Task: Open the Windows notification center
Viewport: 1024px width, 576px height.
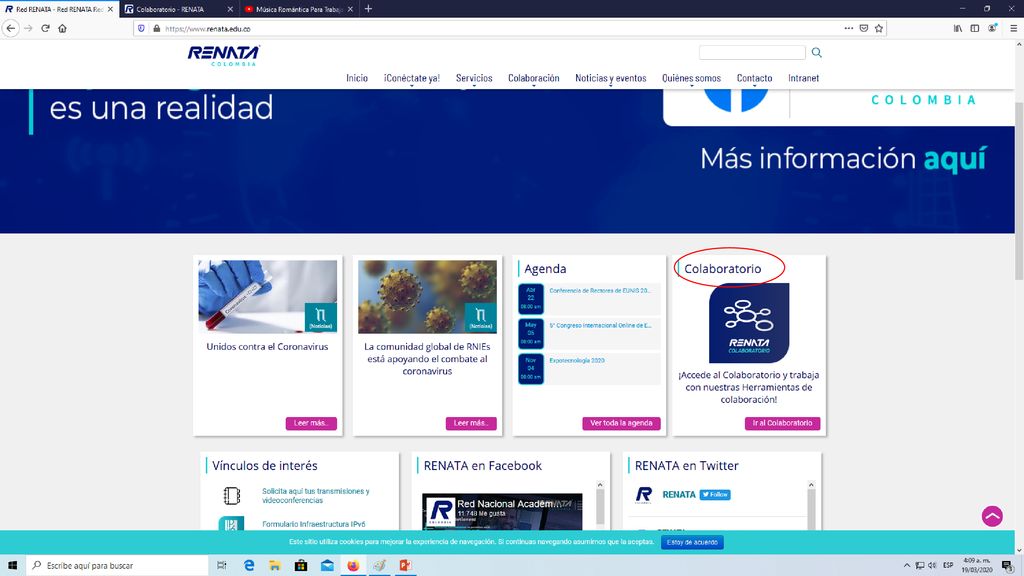Action: (x=1008, y=566)
